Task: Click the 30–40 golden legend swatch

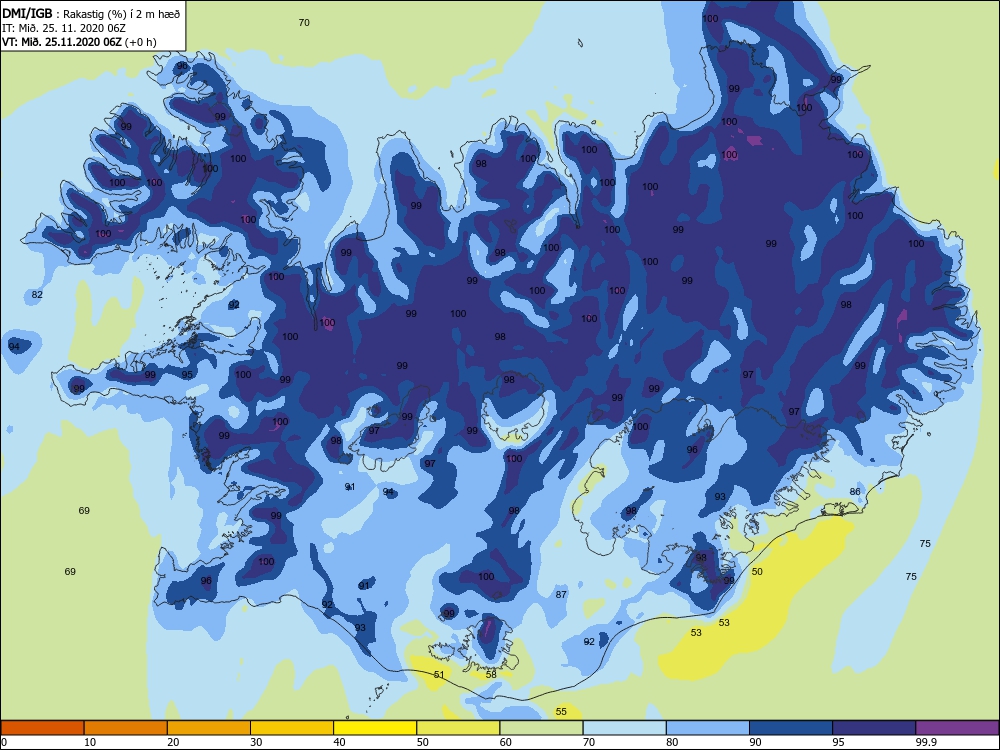Action: (292, 728)
